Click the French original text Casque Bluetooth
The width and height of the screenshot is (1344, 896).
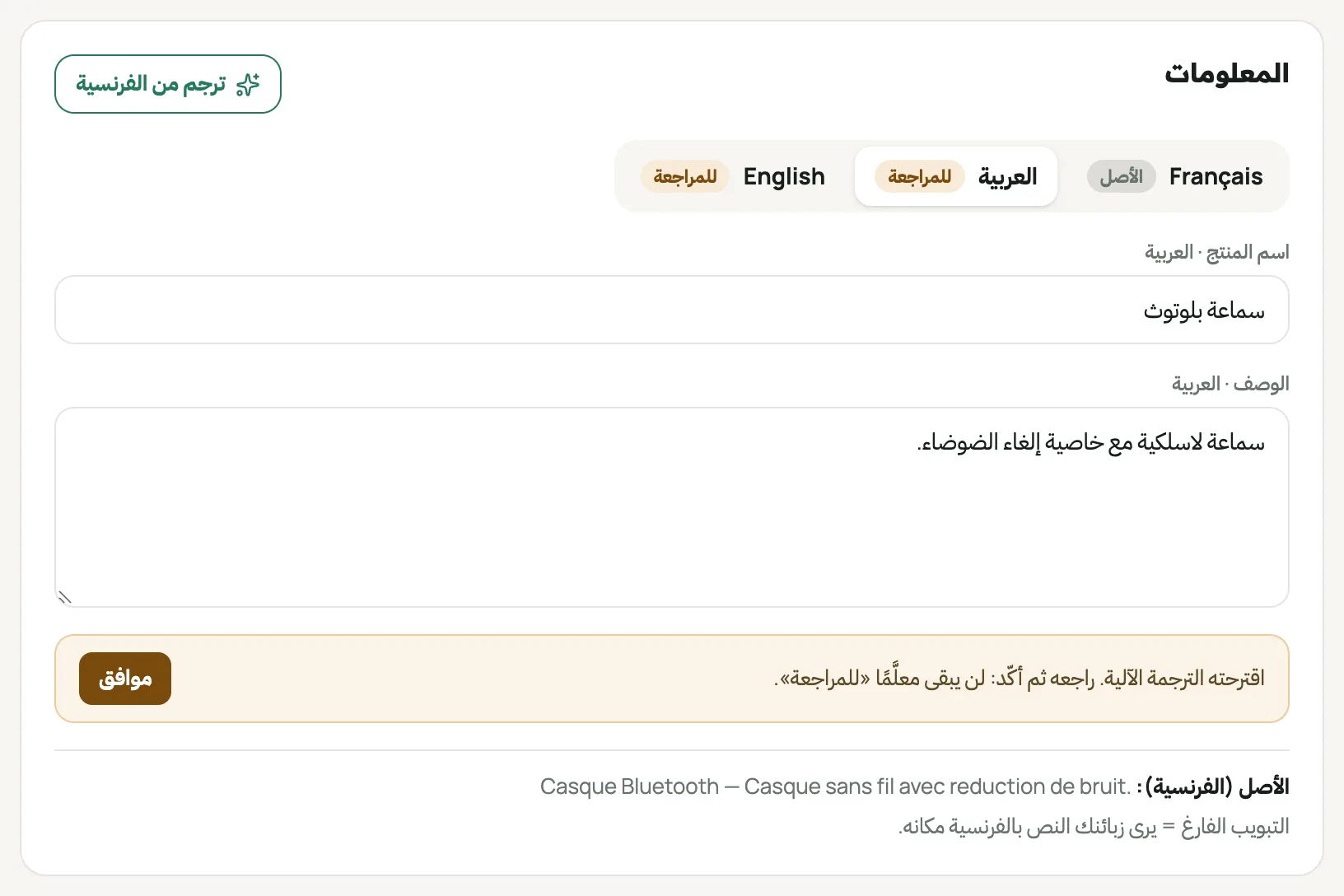click(629, 786)
